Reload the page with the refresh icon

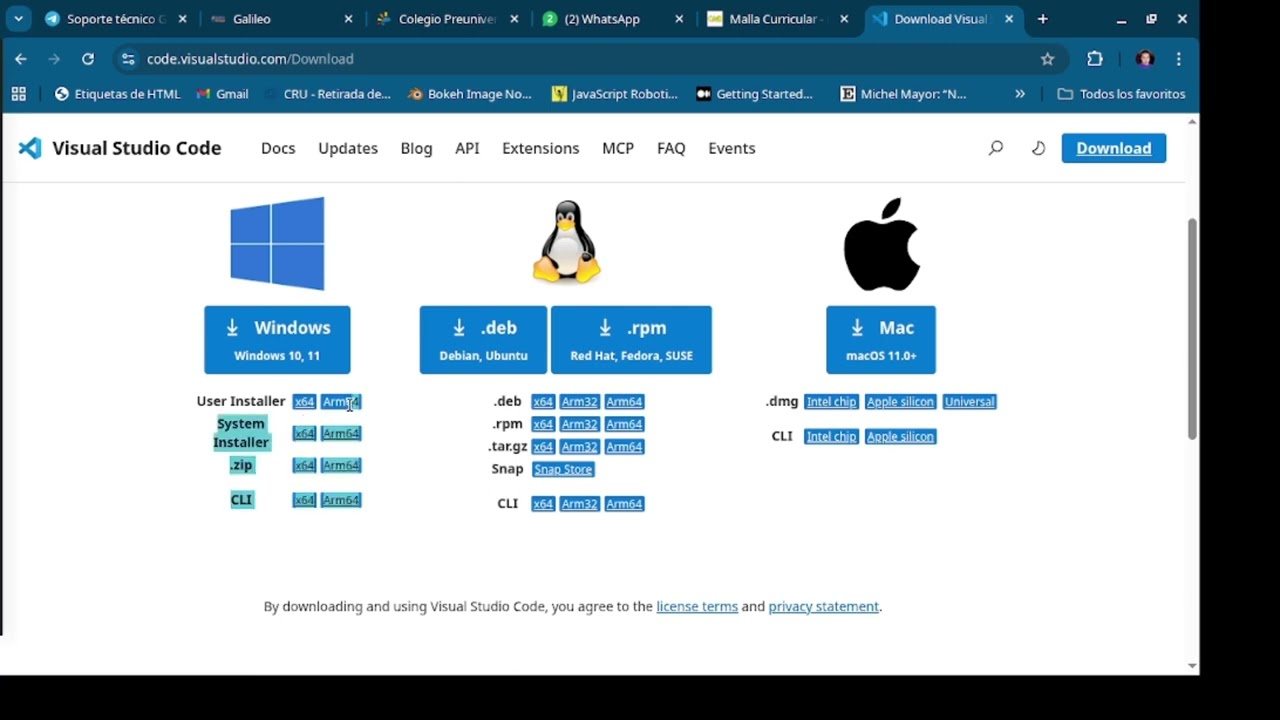click(x=88, y=59)
